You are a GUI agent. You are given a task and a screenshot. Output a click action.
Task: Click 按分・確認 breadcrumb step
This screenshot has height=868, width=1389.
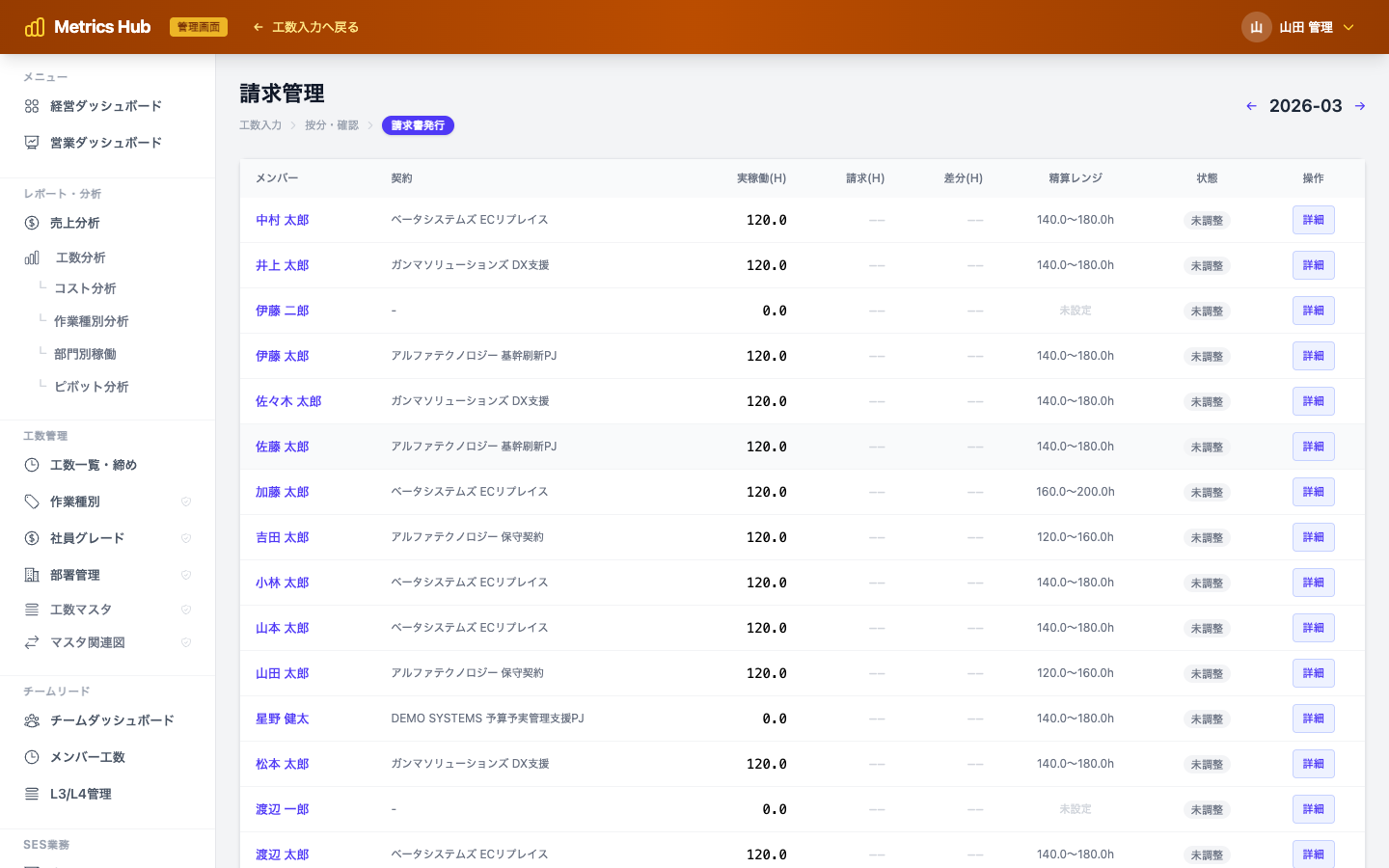[332, 125]
